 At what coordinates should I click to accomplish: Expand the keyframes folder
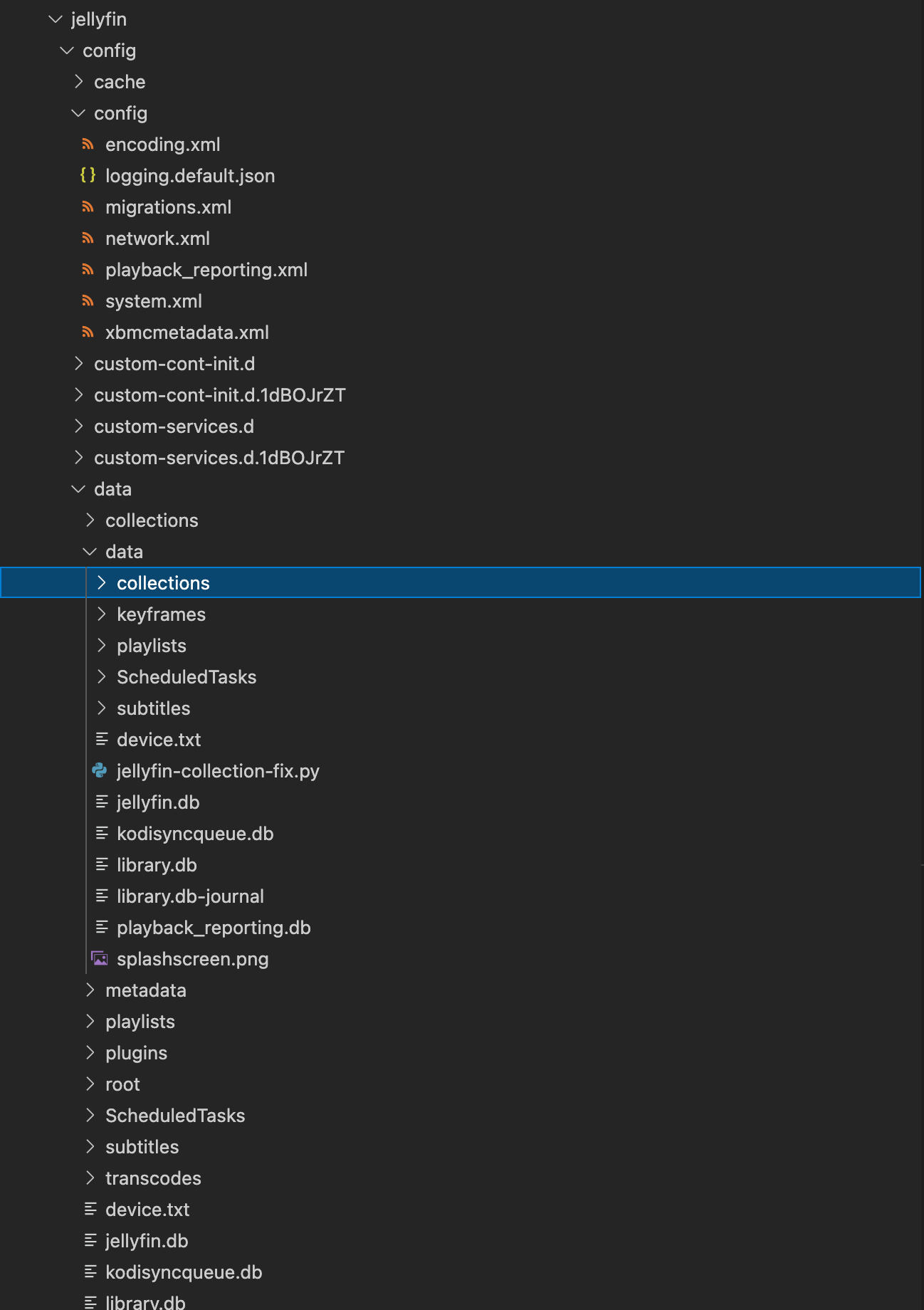[102, 614]
